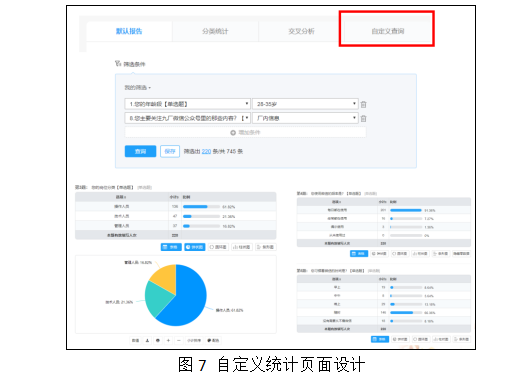The height and width of the screenshot is (379, 527).
Task: Click the 21.36% row in the pie-chart question's table
Action: pos(176,216)
